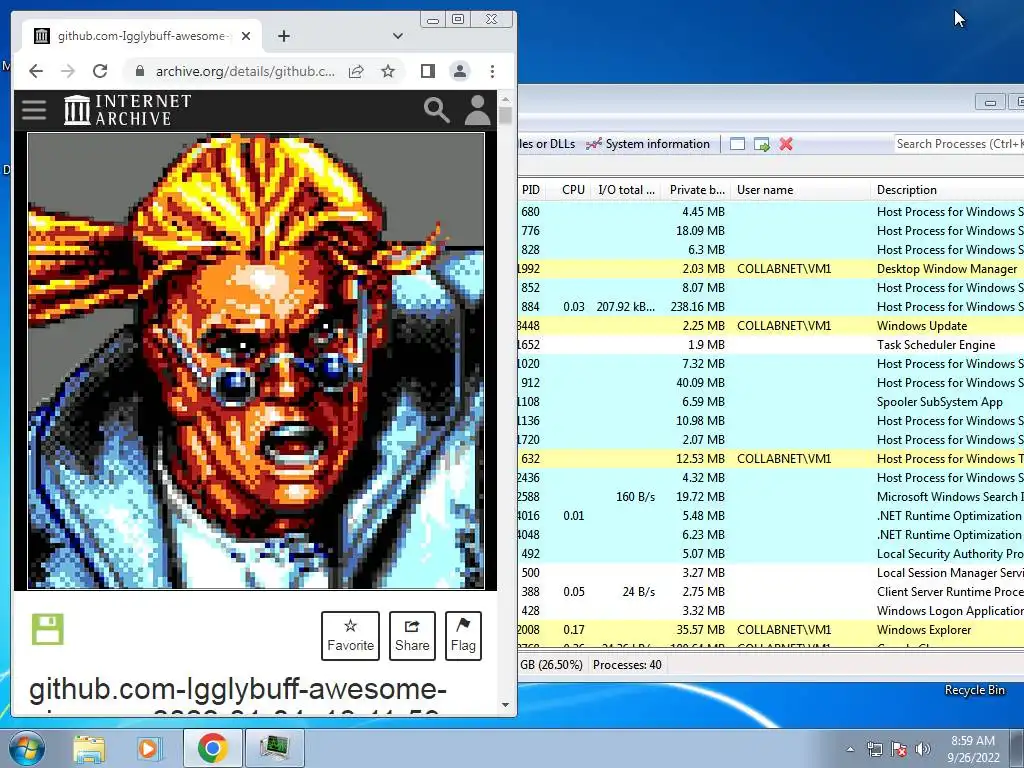Close the github.com-Igglybuff tab

pyautogui.click(x=246, y=36)
